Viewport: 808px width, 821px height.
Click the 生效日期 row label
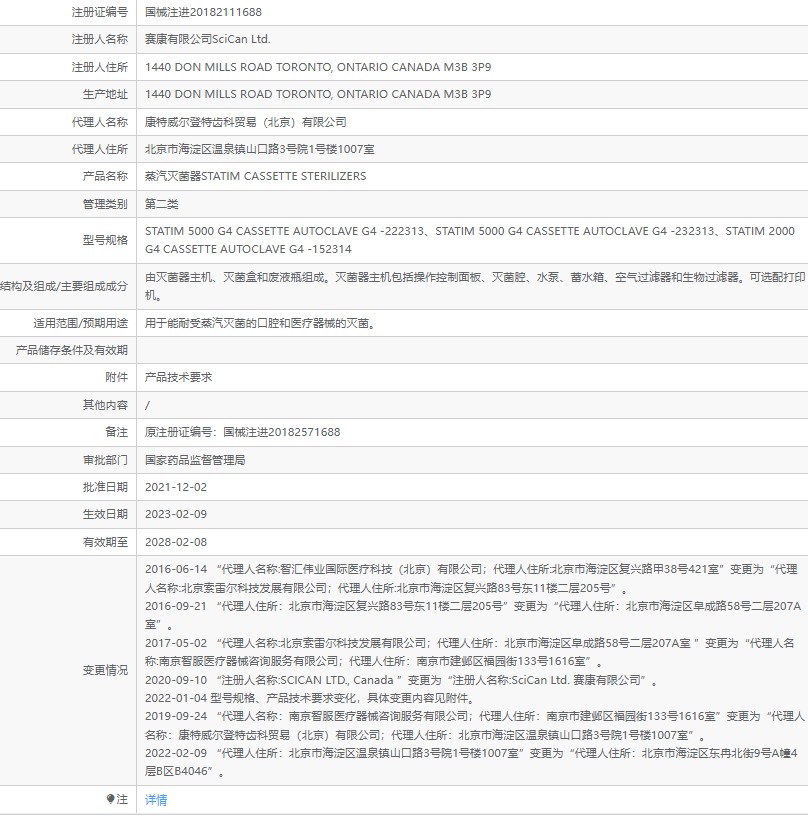(x=105, y=514)
